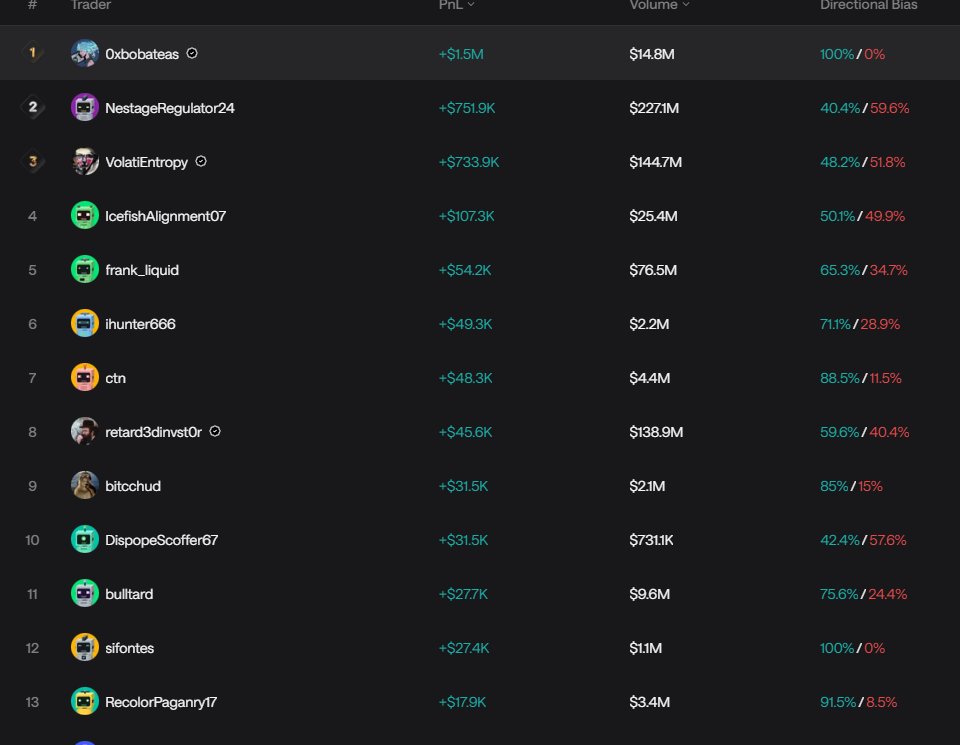Click ihunter666 yellow robot avatar
The width and height of the screenshot is (960, 745).
point(84,324)
